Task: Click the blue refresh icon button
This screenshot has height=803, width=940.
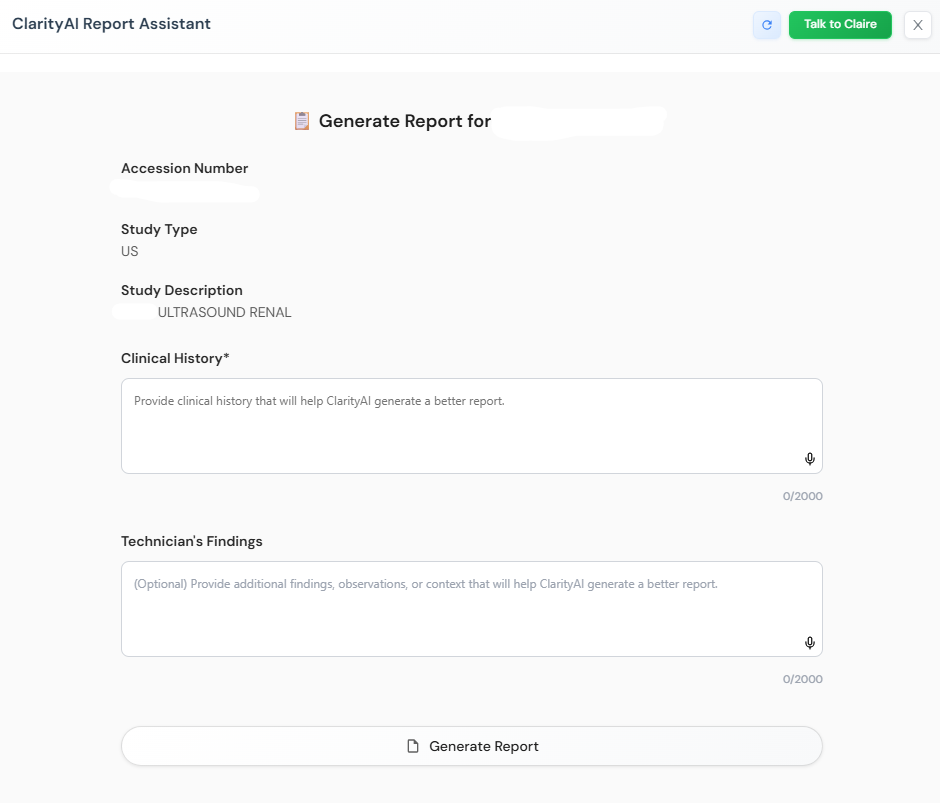Action: coord(767,25)
